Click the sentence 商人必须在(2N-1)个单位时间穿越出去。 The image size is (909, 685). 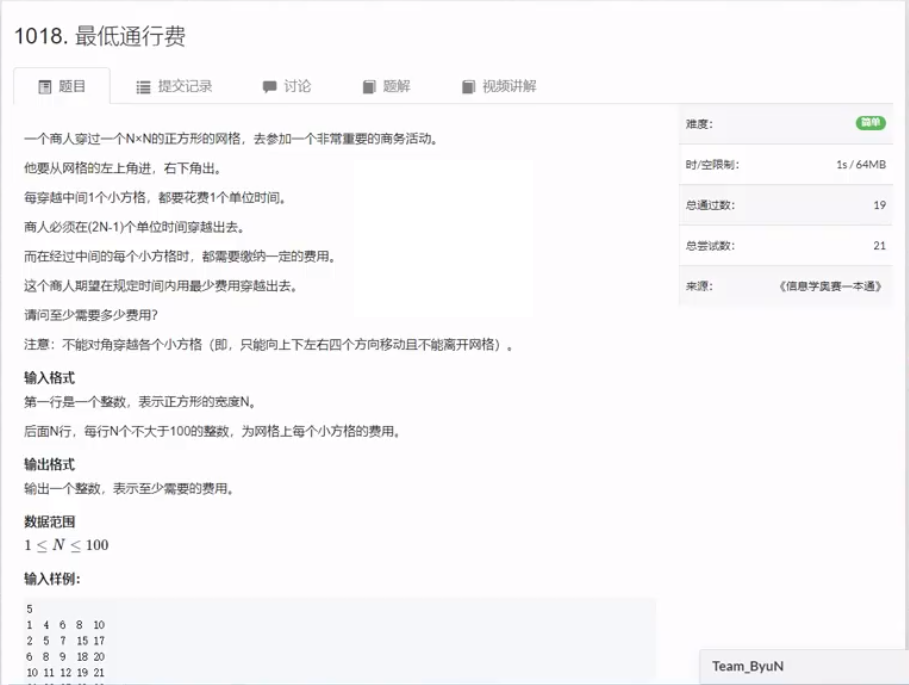tap(134, 227)
